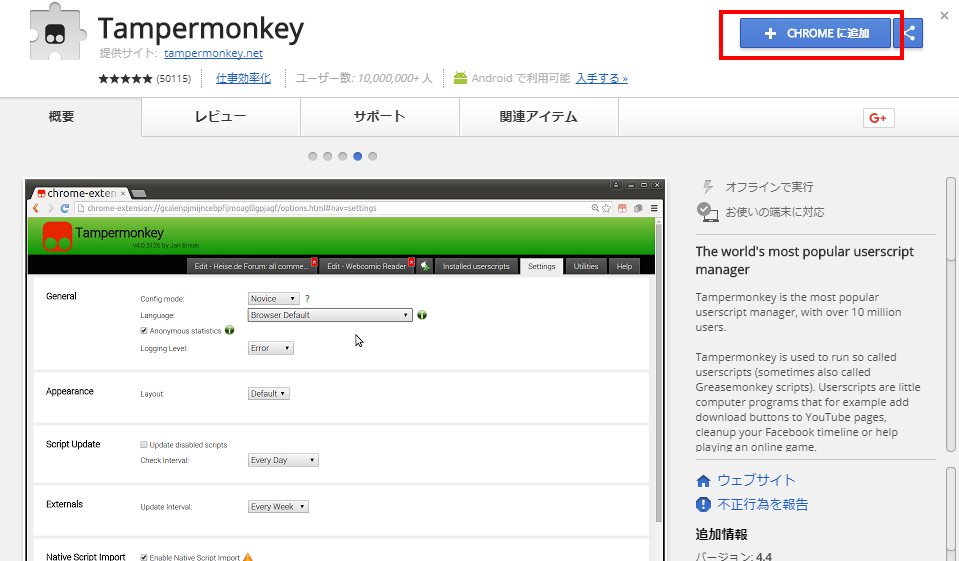Image resolution: width=959 pixels, height=561 pixels.
Task: Open the ウェブサイト link
Action: tap(756, 480)
